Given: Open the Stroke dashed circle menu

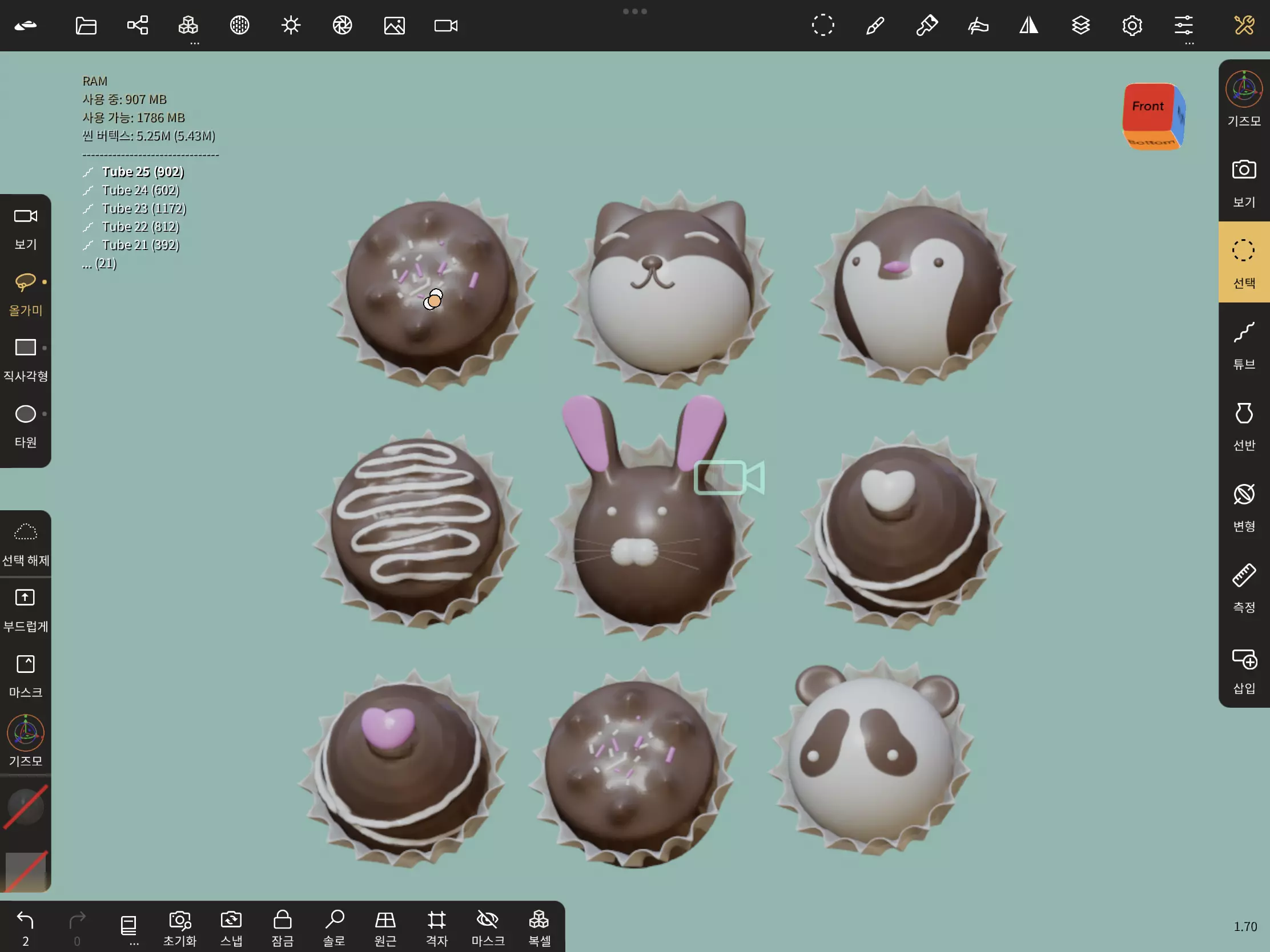Looking at the screenshot, I should [x=823, y=25].
